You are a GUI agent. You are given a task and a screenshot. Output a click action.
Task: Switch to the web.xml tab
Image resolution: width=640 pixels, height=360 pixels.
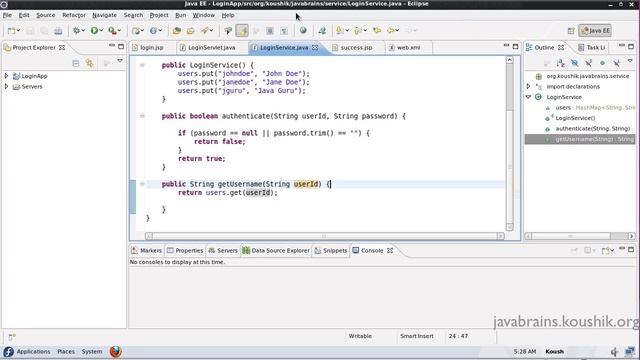(409, 48)
